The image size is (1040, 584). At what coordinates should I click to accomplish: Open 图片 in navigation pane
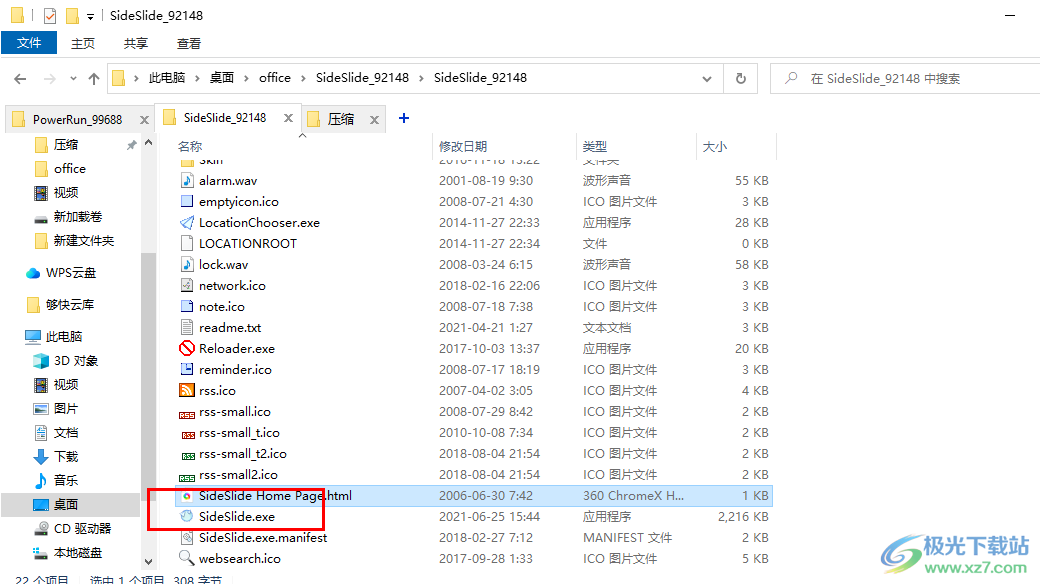(66, 409)
